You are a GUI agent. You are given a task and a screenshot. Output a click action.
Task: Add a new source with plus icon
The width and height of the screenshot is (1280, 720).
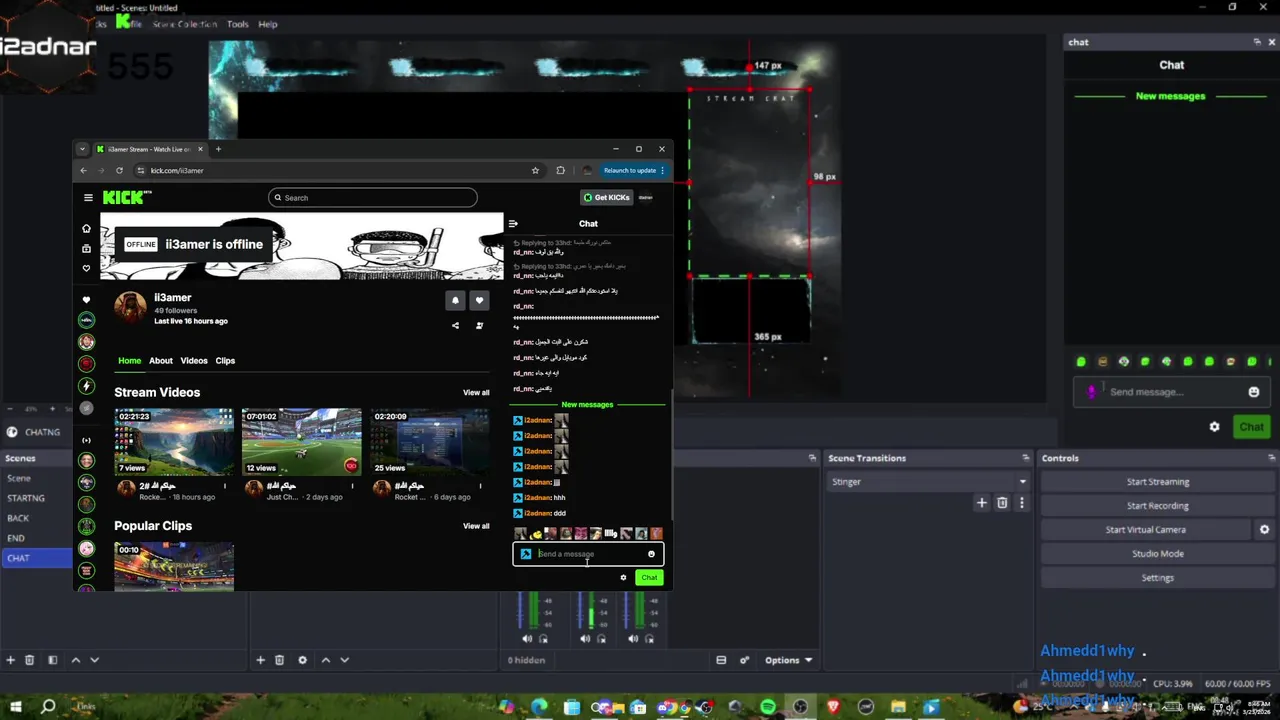(260, 660)
